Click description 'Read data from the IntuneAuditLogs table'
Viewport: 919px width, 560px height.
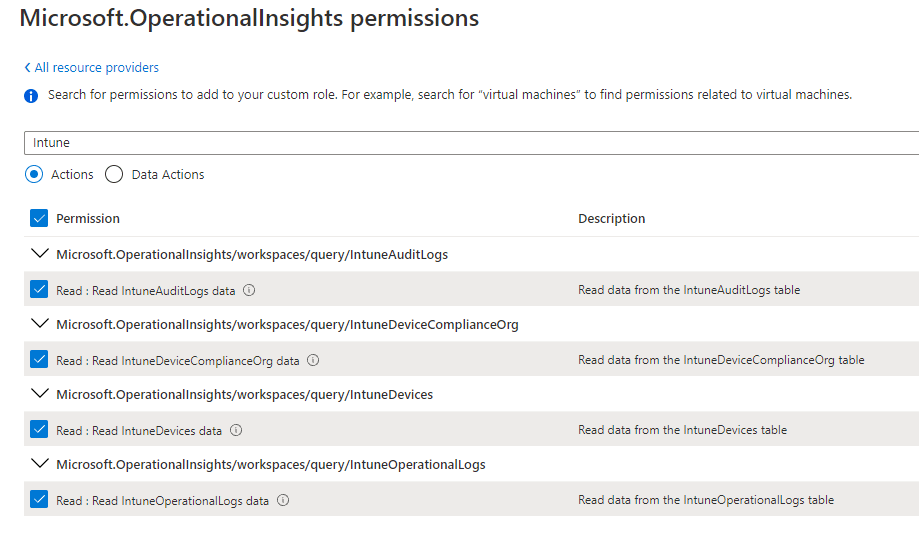click(x=689, y=290)
